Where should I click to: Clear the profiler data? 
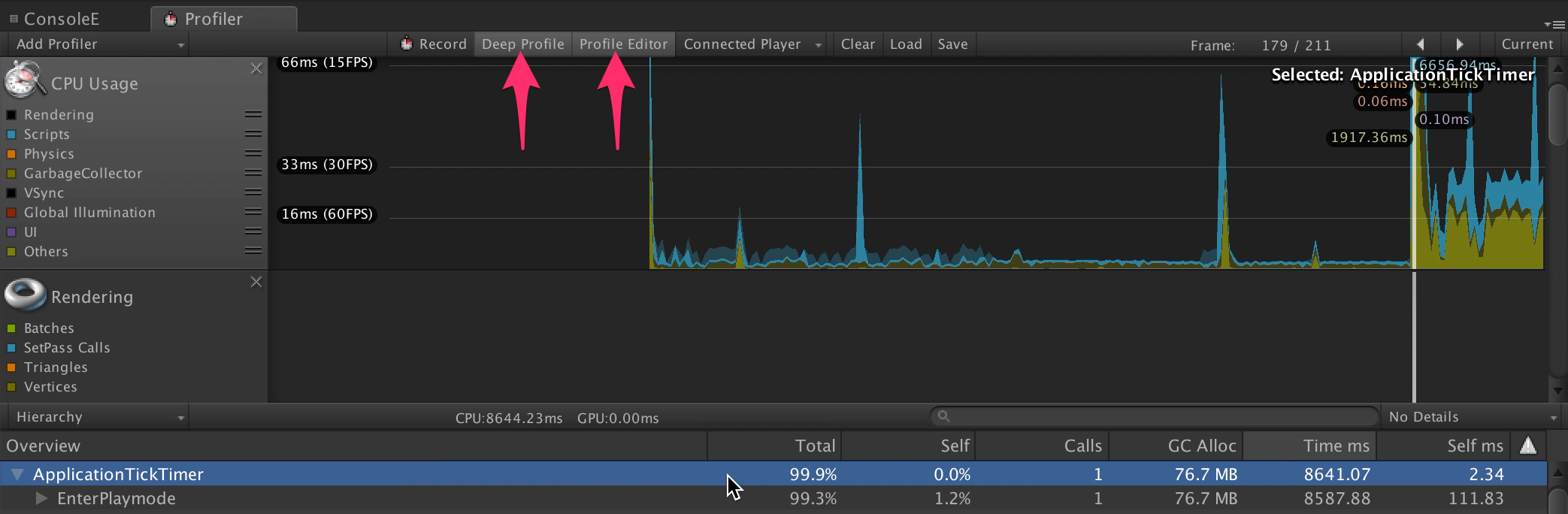click(858, 44)
